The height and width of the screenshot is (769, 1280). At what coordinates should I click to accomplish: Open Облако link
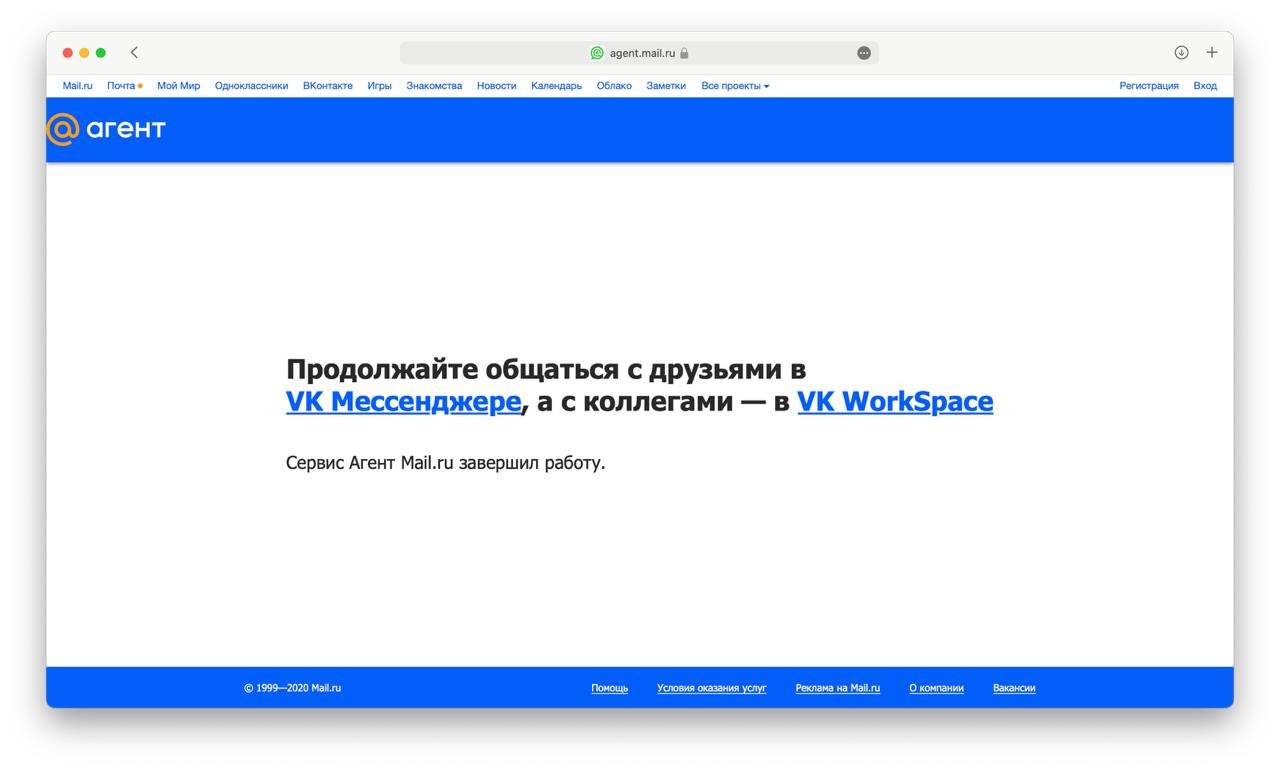[614, 86]
